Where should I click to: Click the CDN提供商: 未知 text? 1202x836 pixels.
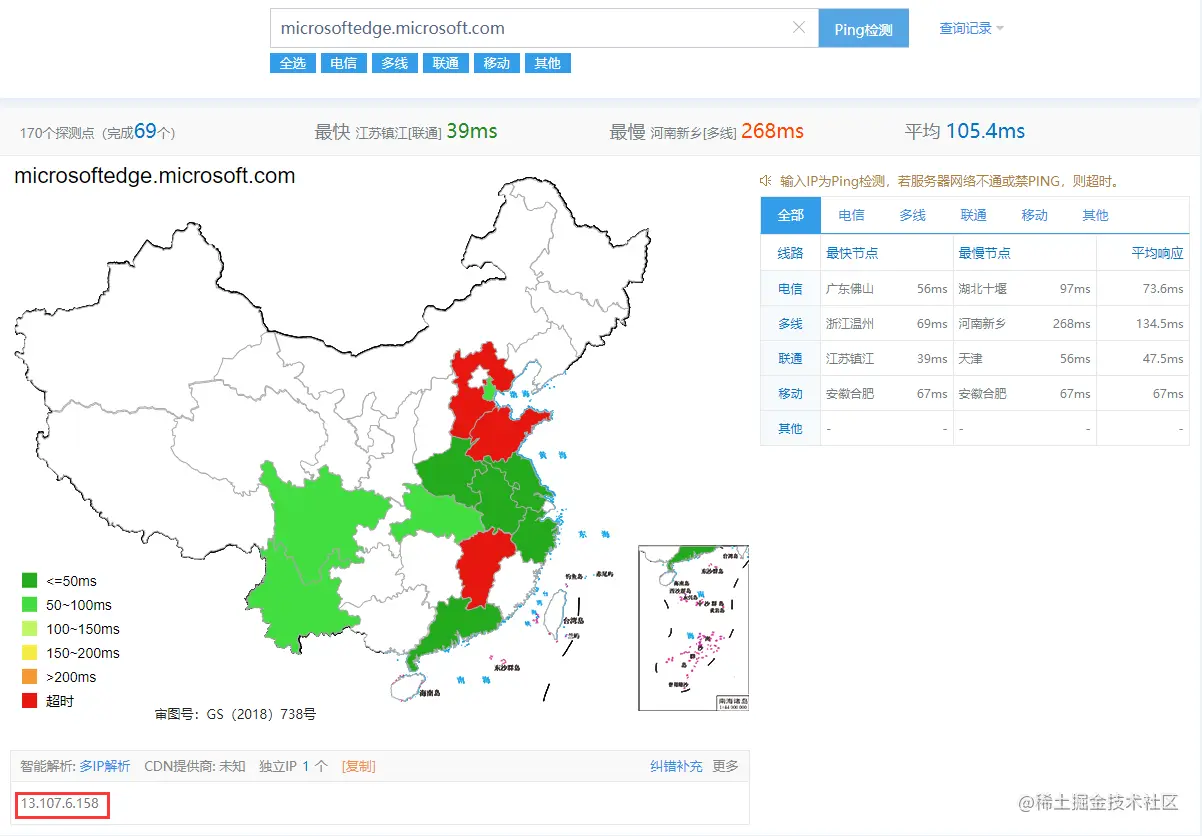[x=195, y=766]
